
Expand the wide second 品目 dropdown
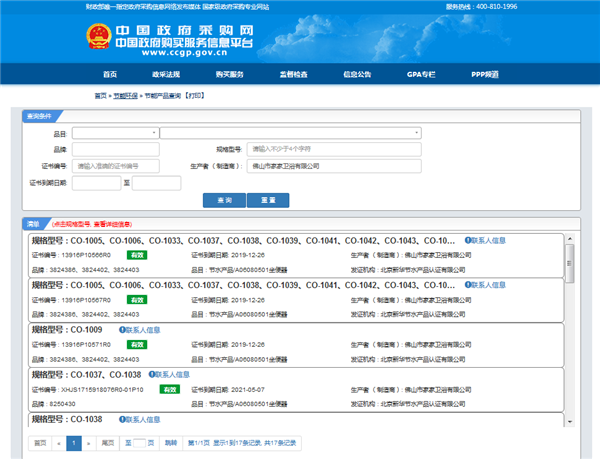point(290,133)
